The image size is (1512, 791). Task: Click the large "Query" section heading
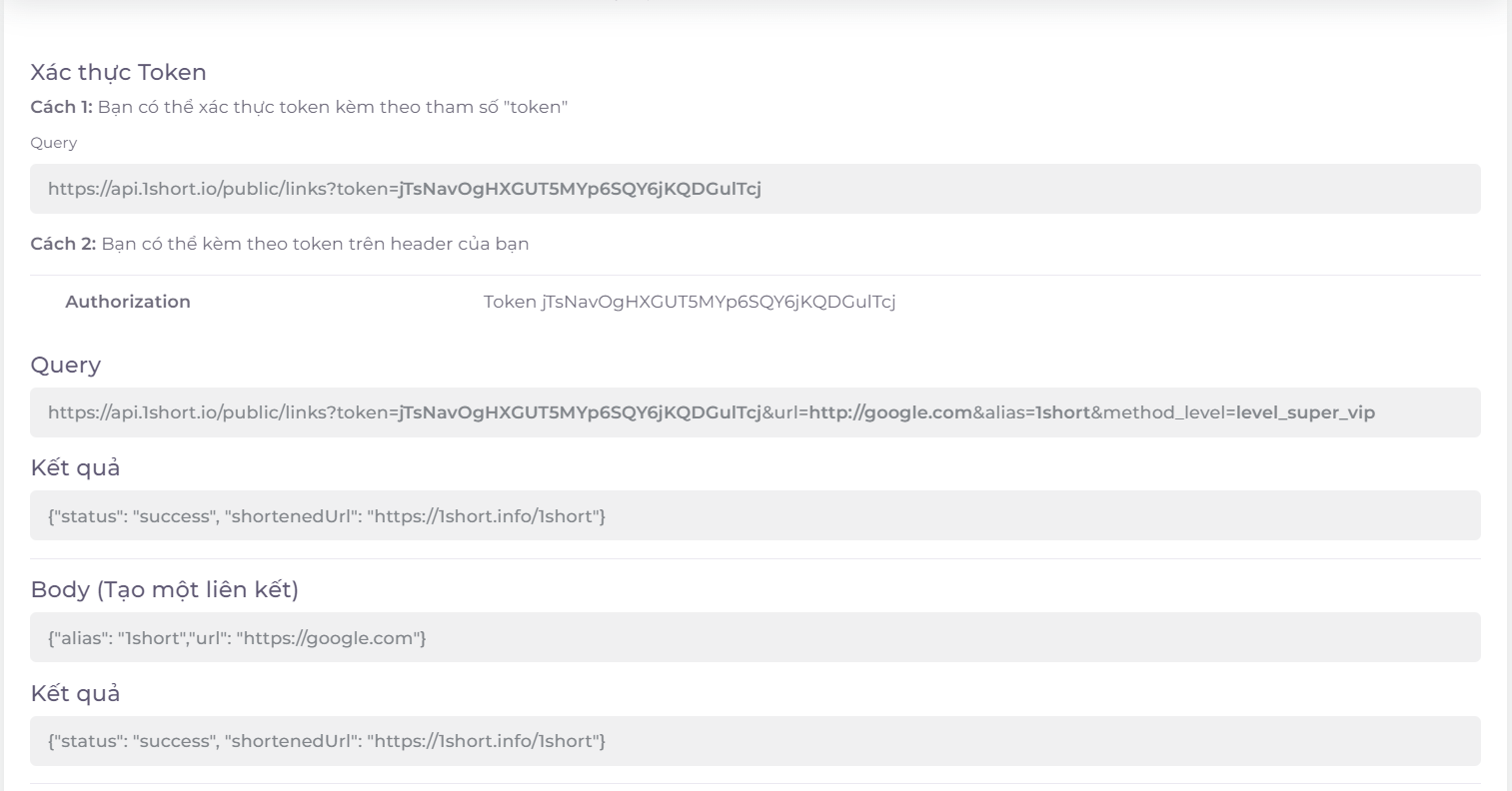click(65, 365)
